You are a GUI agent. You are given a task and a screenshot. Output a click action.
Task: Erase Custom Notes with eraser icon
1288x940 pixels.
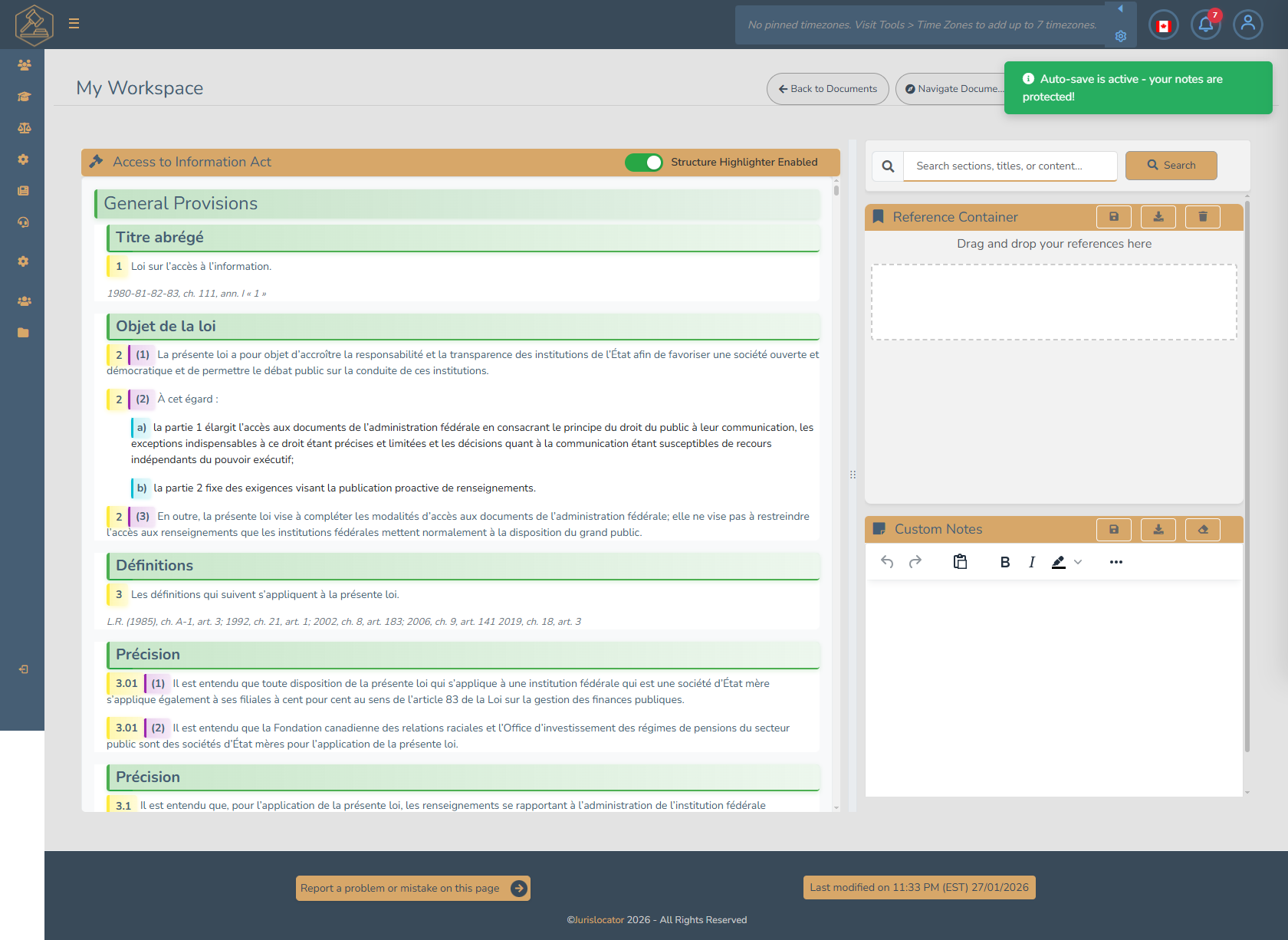point(1202,529)
